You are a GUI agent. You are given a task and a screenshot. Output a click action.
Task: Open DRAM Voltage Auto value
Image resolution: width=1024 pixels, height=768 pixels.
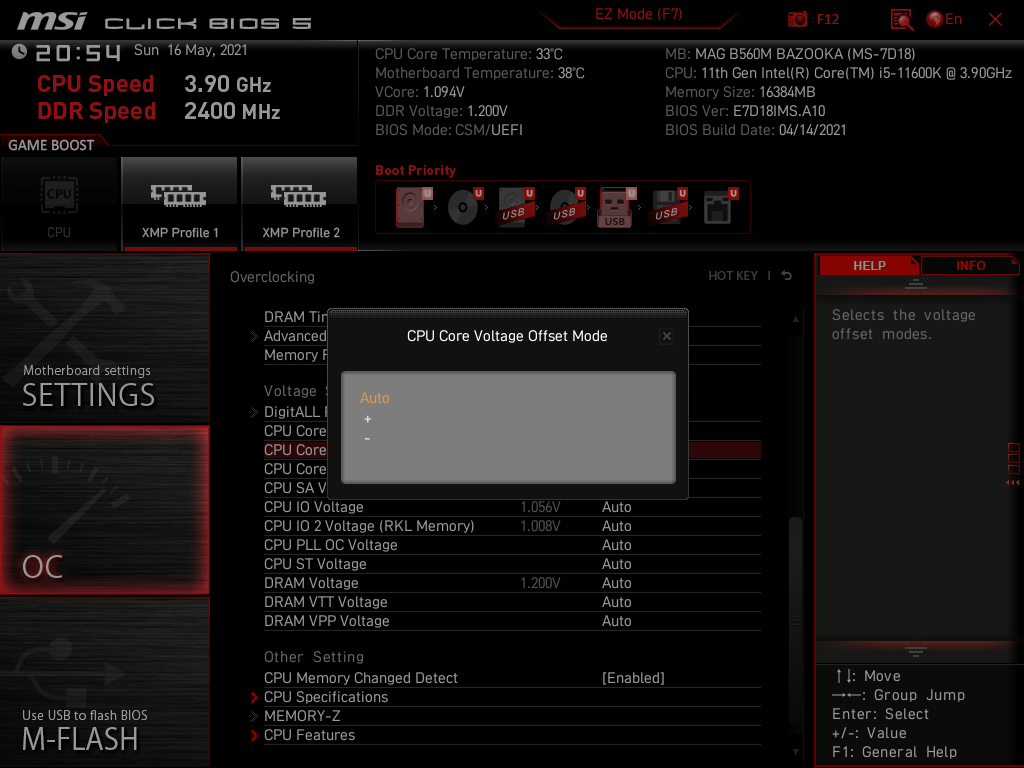pos(616,583)
